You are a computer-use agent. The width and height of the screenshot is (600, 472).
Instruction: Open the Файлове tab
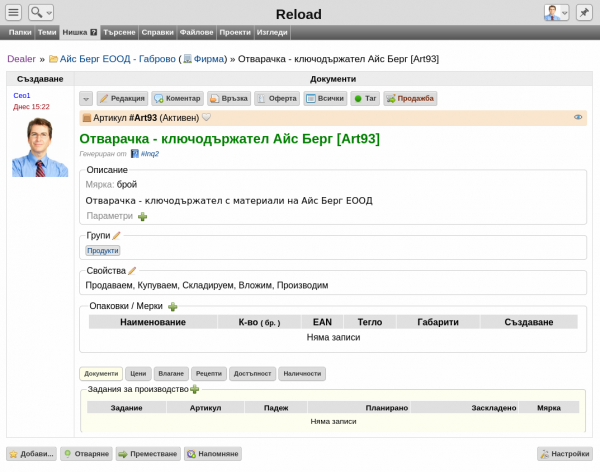[197, 33]
